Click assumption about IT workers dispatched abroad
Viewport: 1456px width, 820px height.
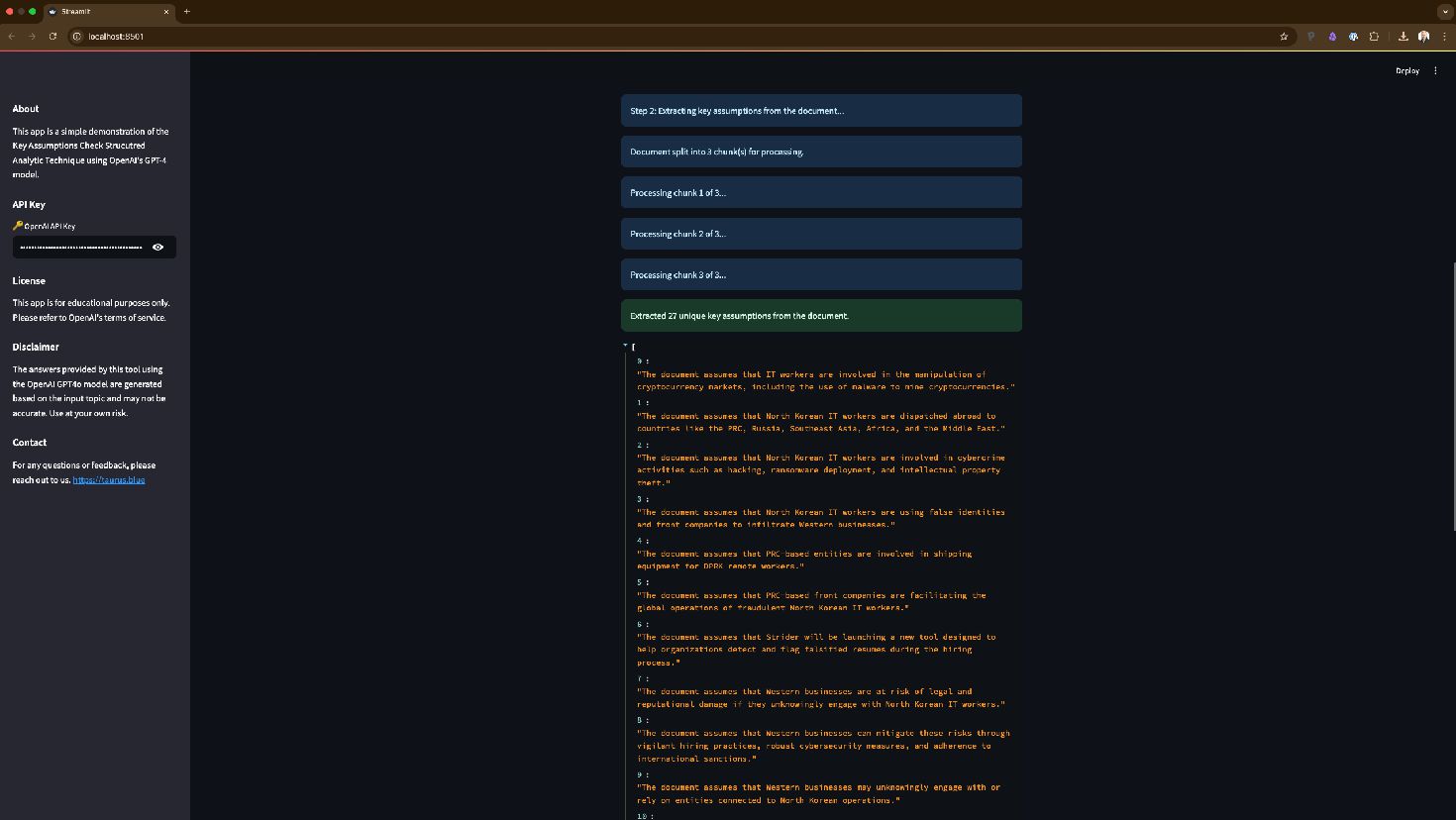pyautogui.click(x=821, y=423)
